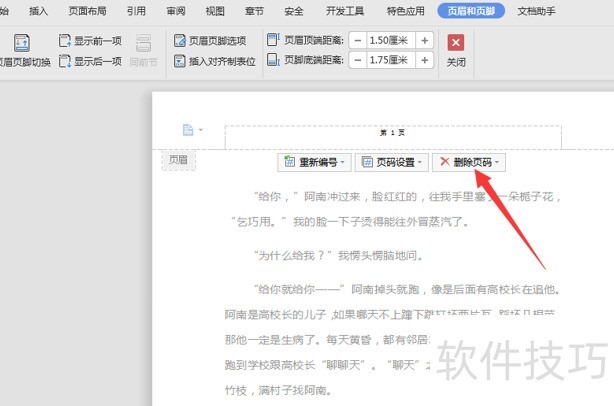
Task: Select the 安全 tab
Action: [x=294, y=11]
